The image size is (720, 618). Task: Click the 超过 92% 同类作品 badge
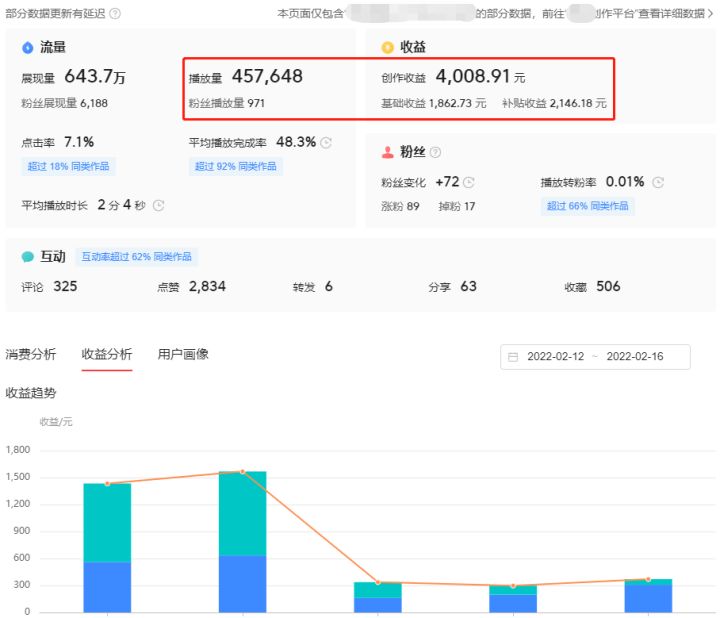(235, 167)
